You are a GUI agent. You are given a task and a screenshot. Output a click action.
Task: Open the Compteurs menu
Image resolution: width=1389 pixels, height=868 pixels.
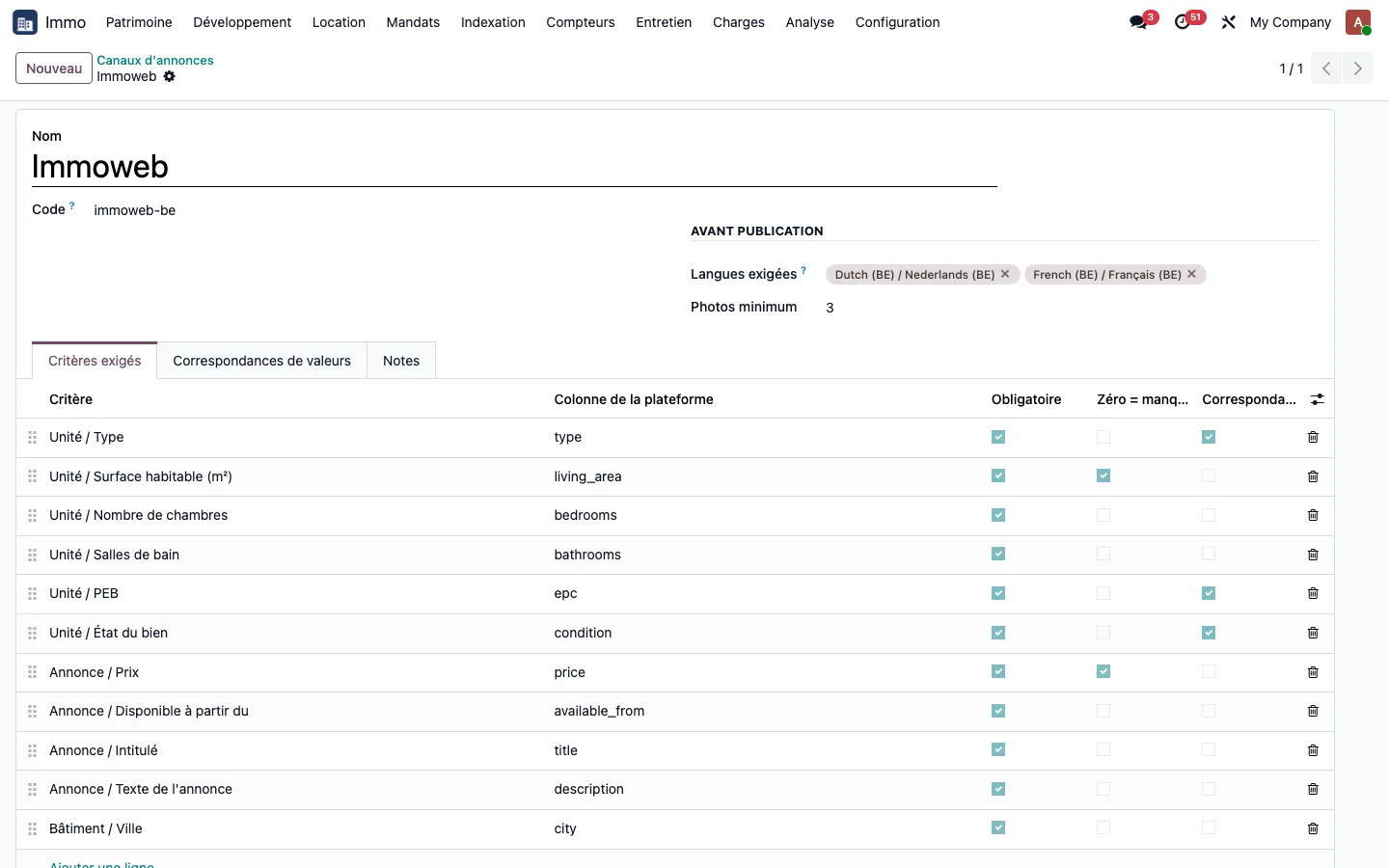tap(581, 22)
